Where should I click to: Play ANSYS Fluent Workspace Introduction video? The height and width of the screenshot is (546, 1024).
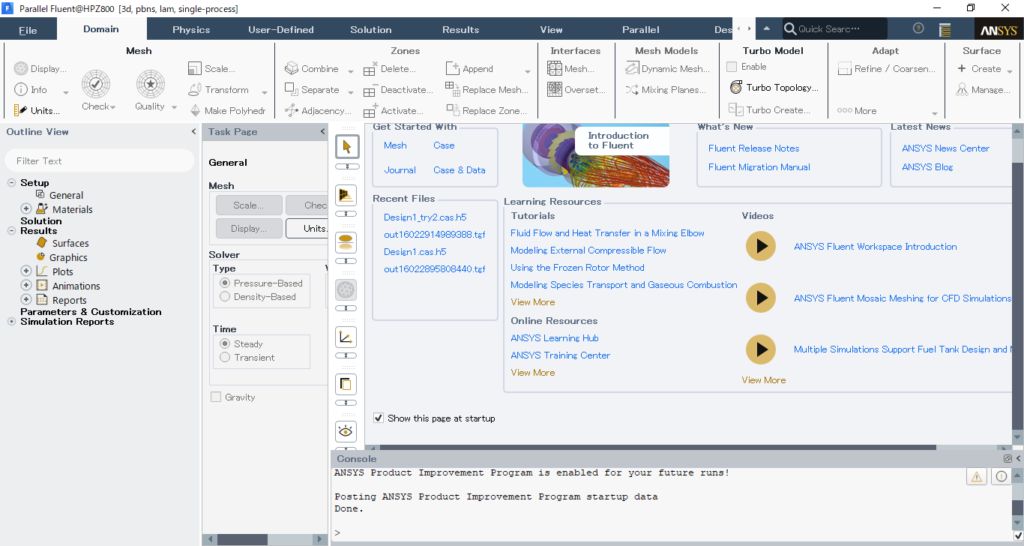coord(761,246)
